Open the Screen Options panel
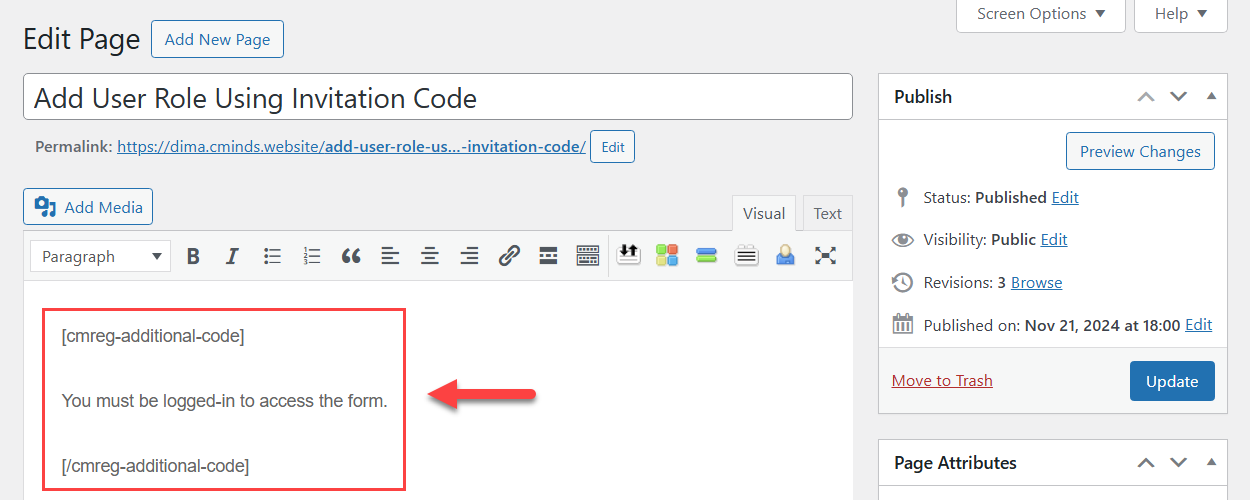The image size is (1250, 500). click(1041, 14)
